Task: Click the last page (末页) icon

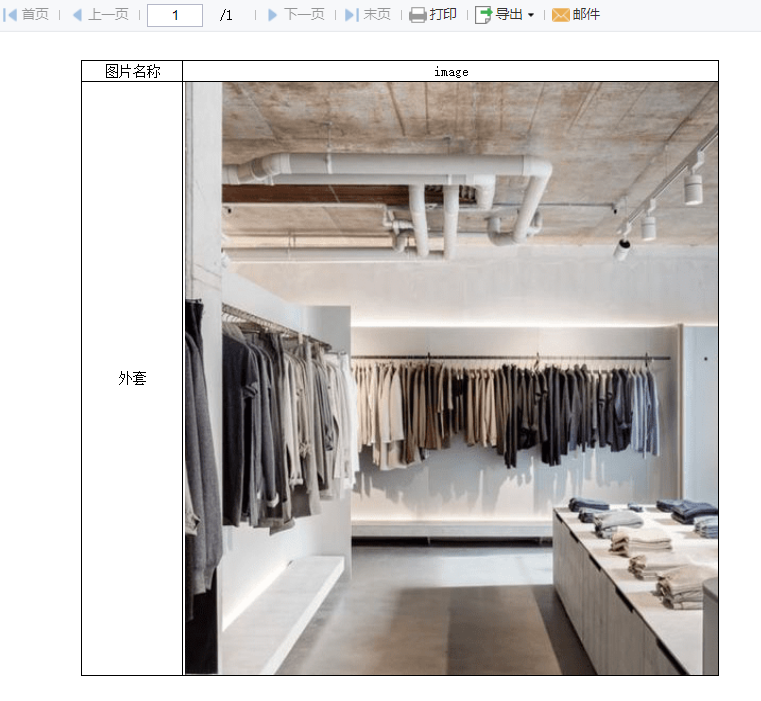Action: tap(352, 15)
